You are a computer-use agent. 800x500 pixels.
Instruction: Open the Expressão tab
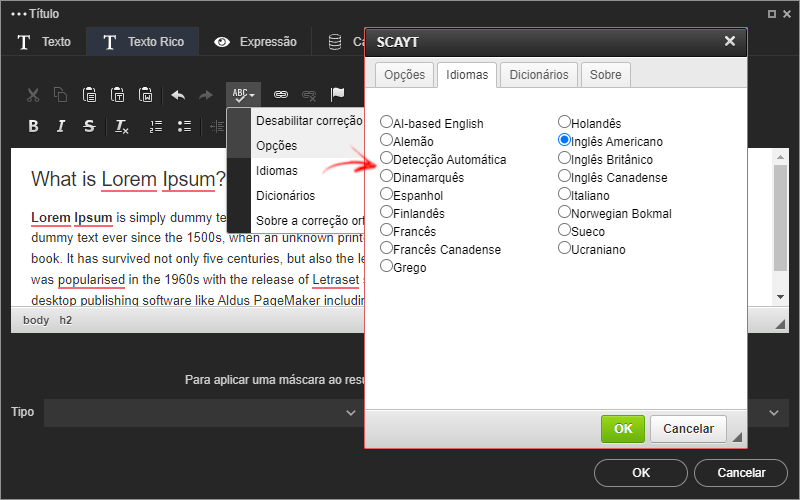click(255, 42)
